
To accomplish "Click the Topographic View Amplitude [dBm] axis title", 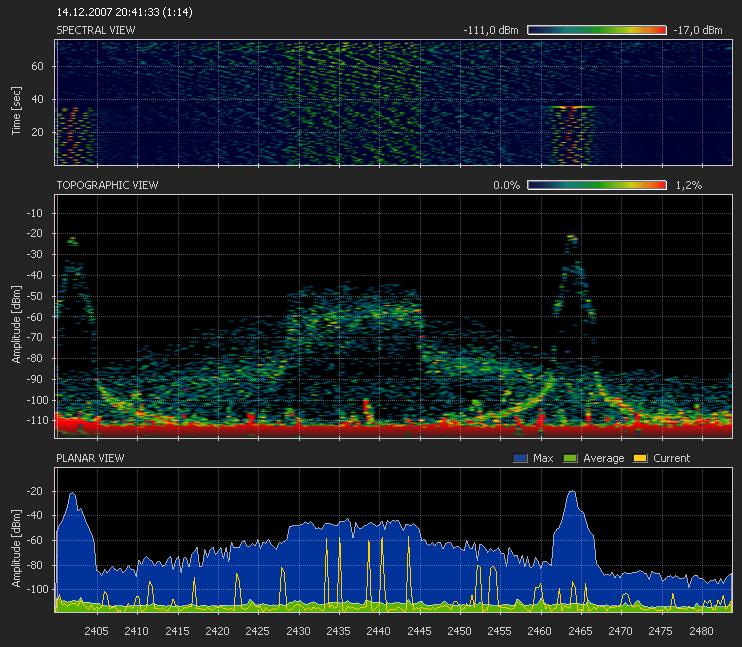I will 17,325.
